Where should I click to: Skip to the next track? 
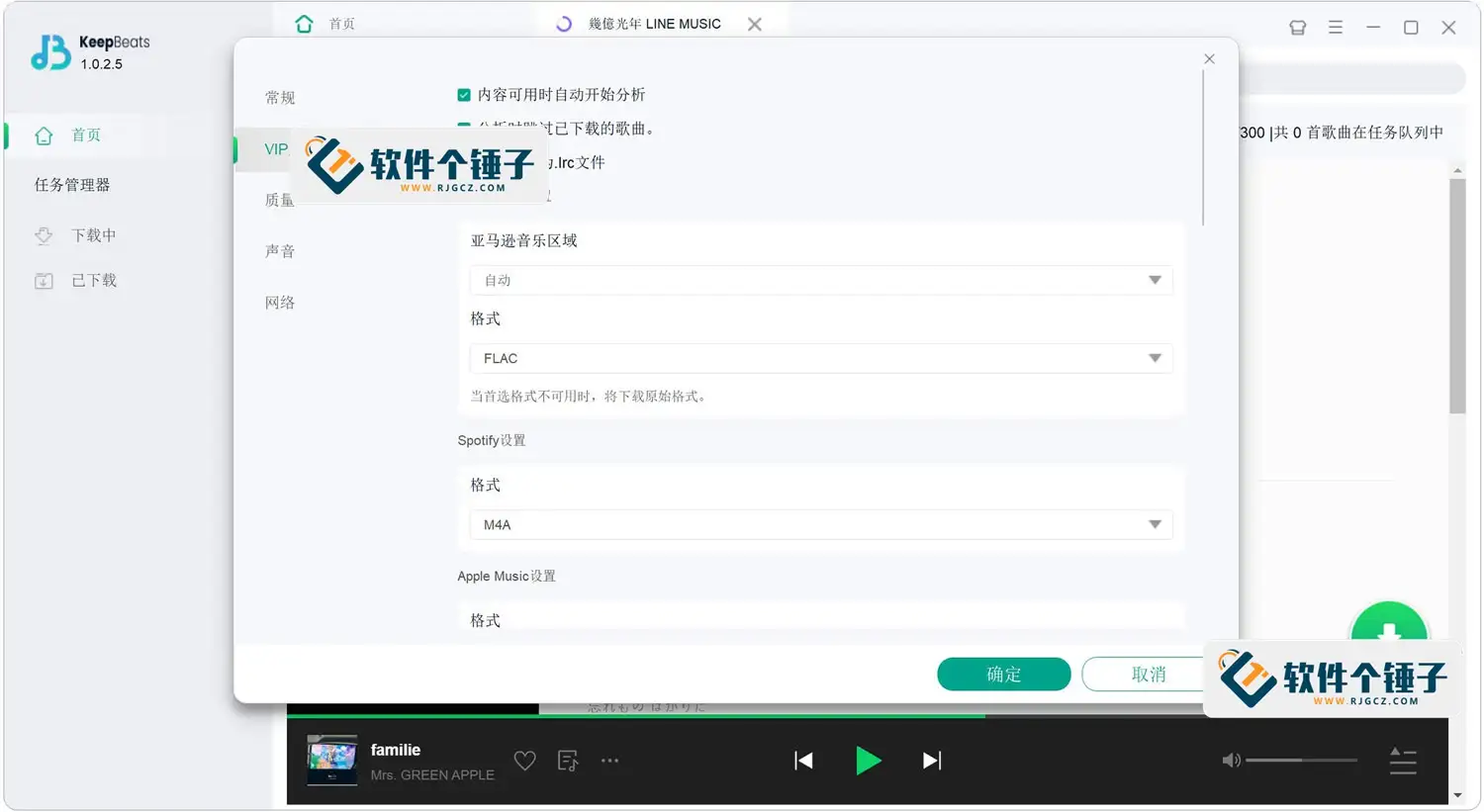tap(931, 760)
